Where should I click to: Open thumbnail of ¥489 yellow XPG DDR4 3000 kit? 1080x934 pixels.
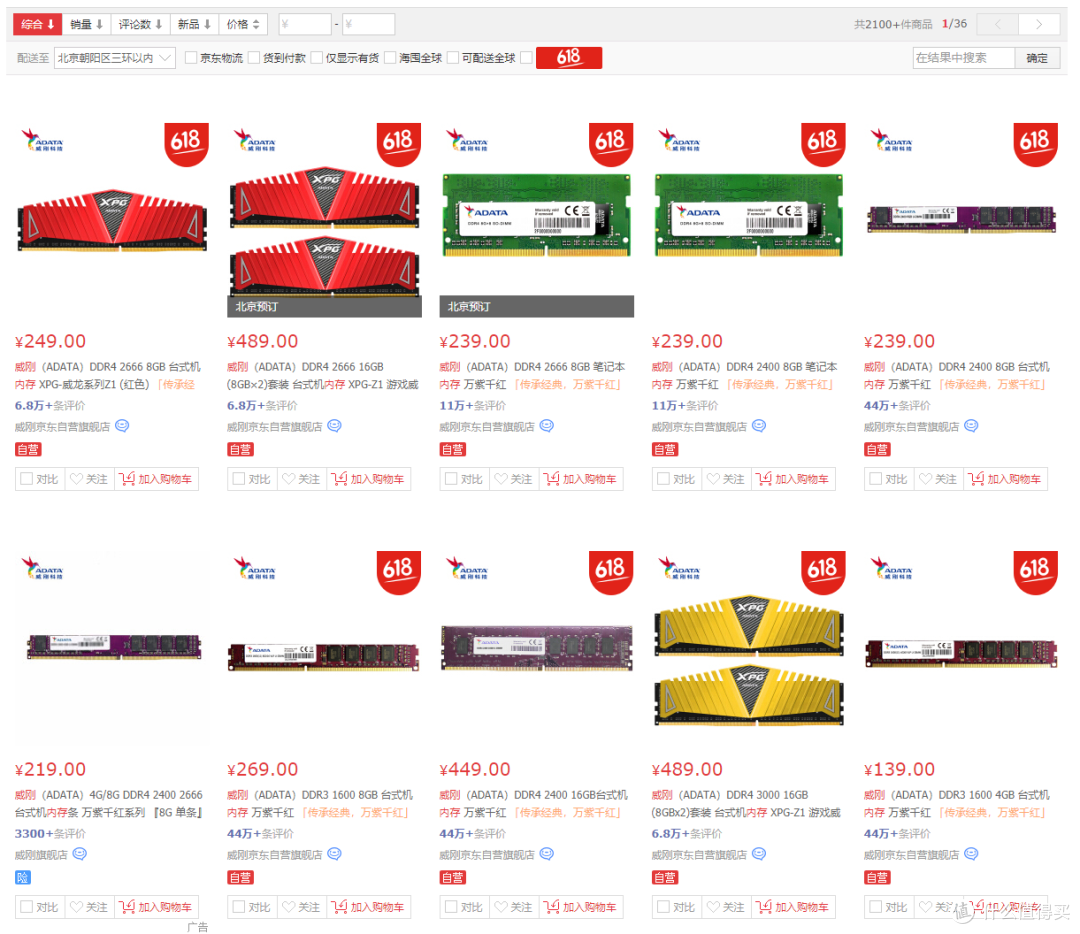pyautogui.click(x=749, y=647)
